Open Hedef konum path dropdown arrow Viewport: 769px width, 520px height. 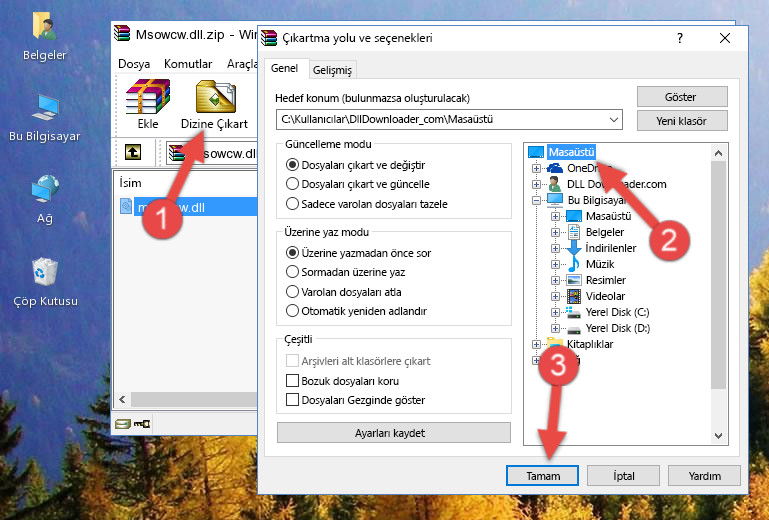614,120
